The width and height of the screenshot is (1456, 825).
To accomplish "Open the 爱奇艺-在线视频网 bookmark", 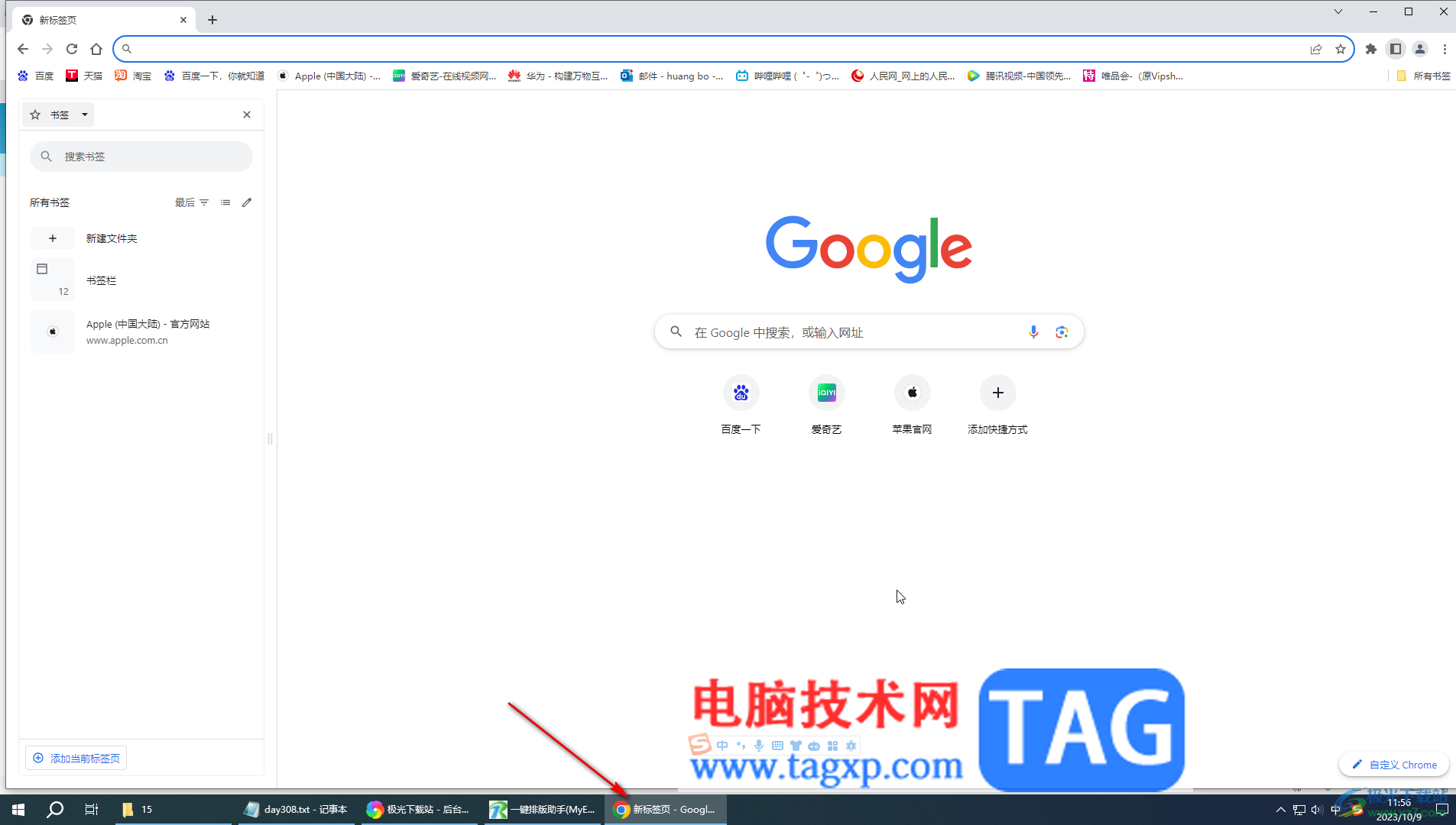I will click(444, 76).
